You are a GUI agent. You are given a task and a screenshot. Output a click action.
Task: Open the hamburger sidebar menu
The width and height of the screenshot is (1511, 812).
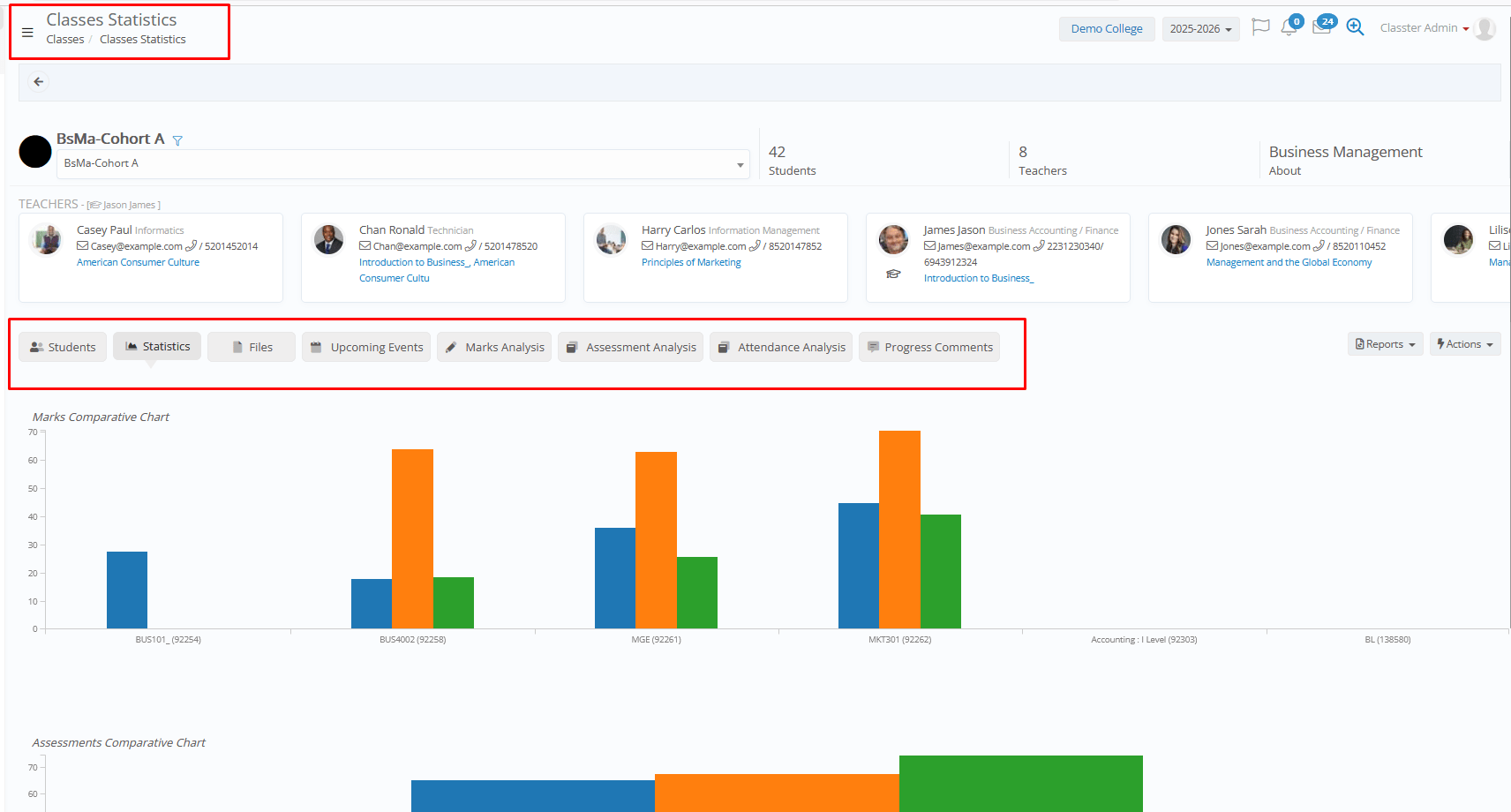click(27, 33)
